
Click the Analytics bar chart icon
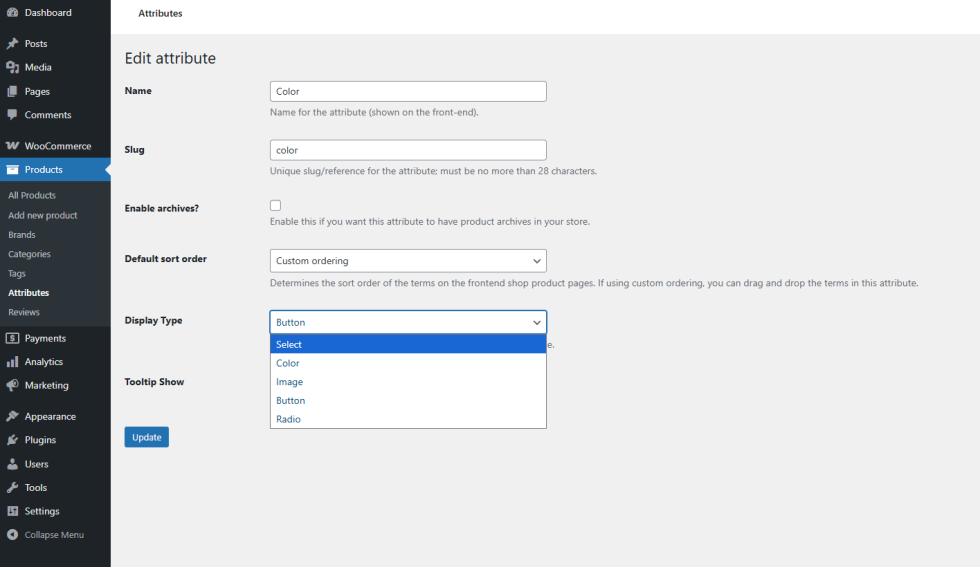click(12, 362)
